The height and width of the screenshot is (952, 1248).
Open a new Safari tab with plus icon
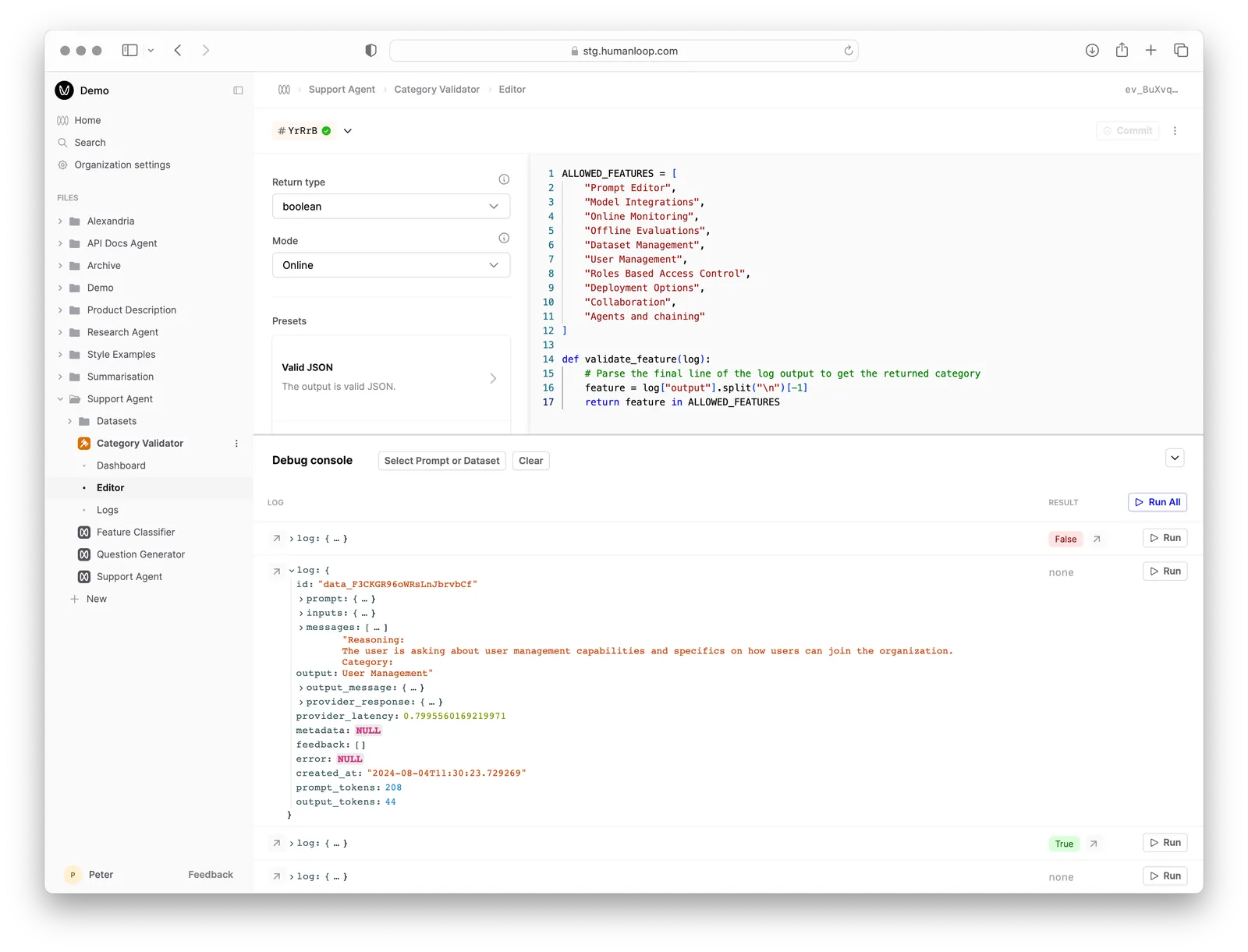[1150, 51]
